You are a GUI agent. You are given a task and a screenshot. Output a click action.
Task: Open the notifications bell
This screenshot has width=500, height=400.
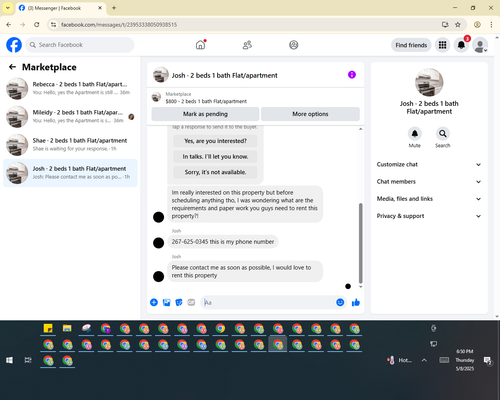coord(461,45)
